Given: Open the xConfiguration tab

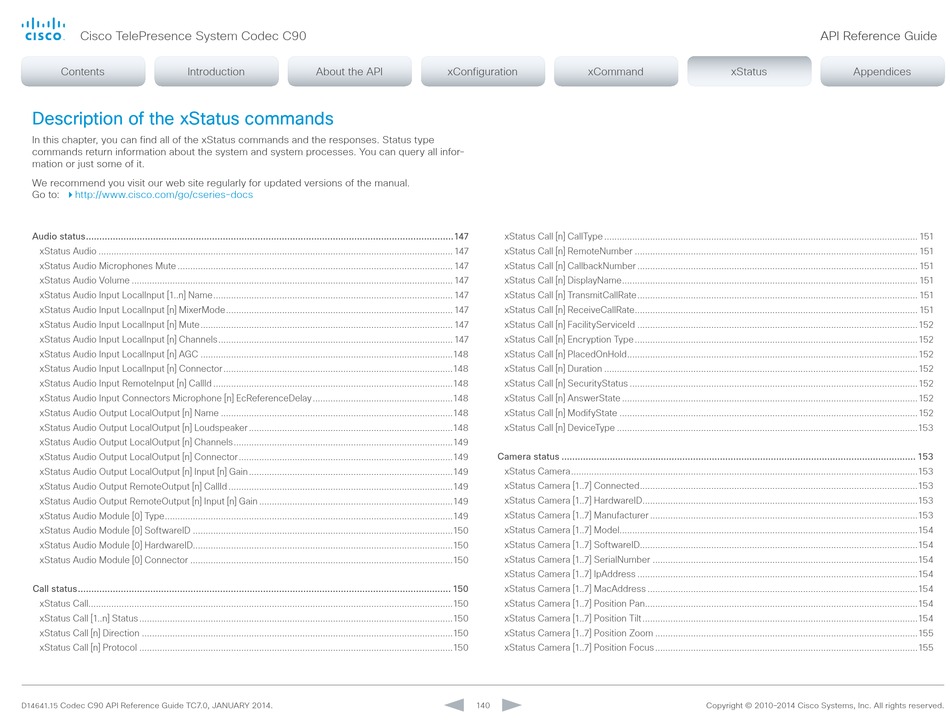Looking at the screenshot, I should click(483, 71).
